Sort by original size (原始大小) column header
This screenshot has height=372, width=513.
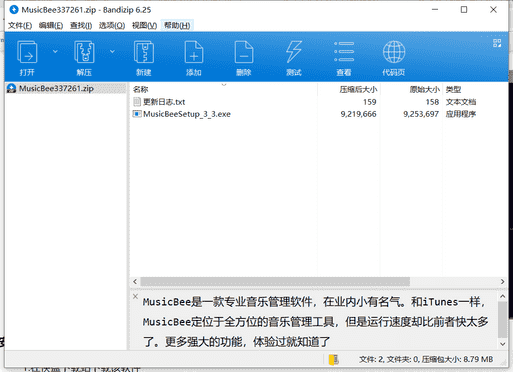point(411,89)
